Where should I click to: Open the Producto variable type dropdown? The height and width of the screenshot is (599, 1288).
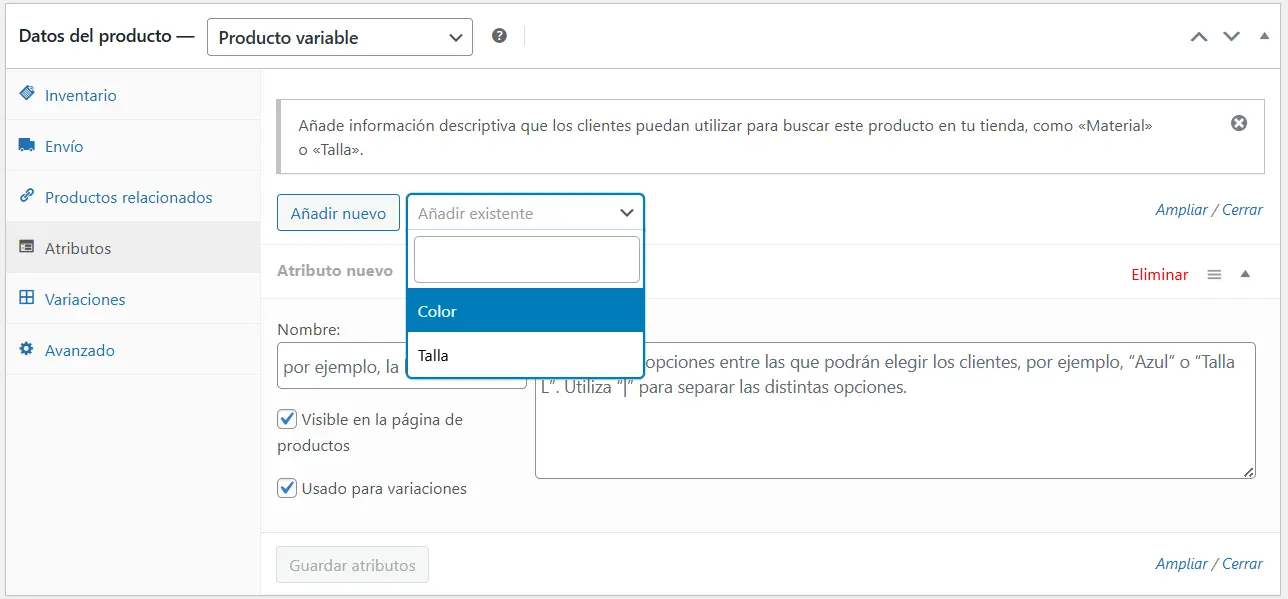click(x=339, y=38)
